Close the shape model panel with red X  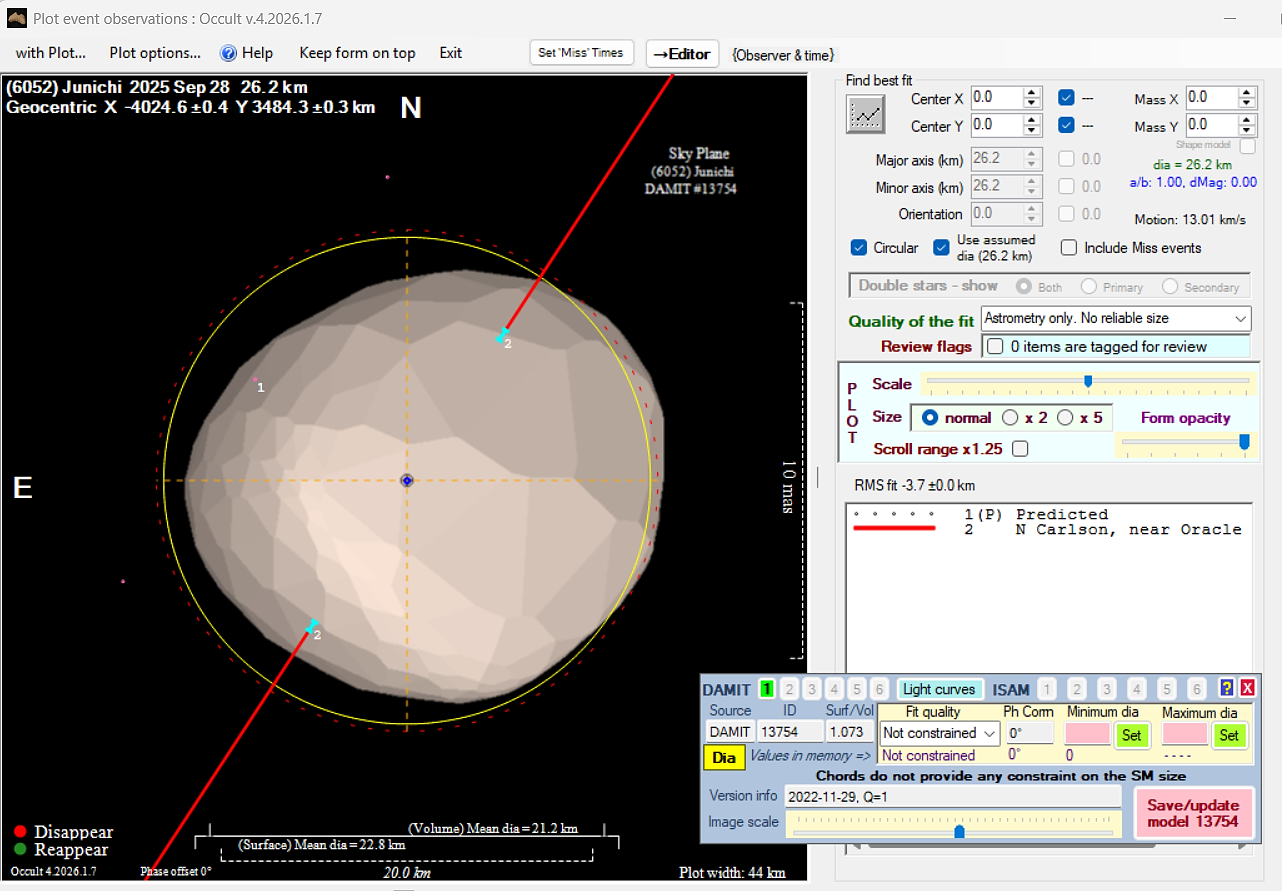click(x=1247, y=688)
